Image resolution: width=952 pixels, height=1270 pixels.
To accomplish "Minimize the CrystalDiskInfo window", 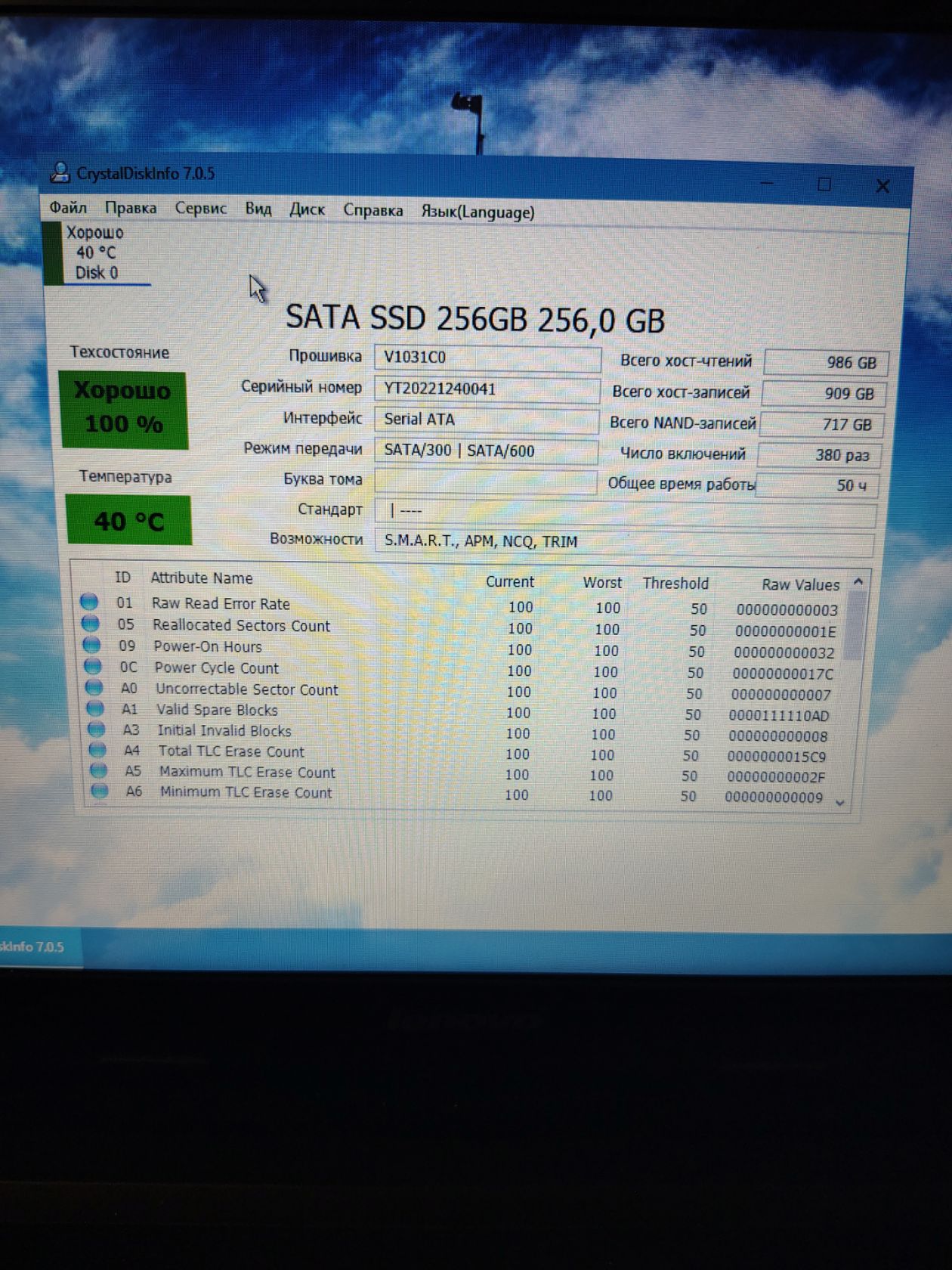I will click(x=767, y=183).
